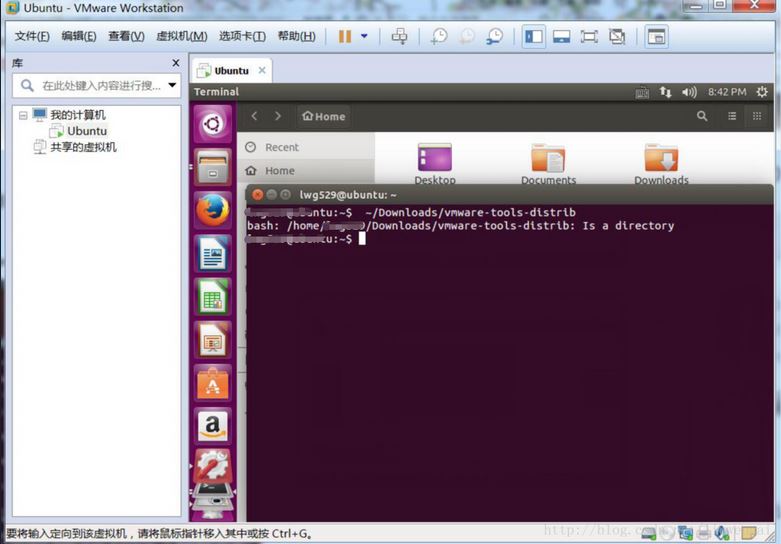Enter full screen mode from VMware toolbar
781x544 pixels.
pyautogui.click(x=589, y=37)
